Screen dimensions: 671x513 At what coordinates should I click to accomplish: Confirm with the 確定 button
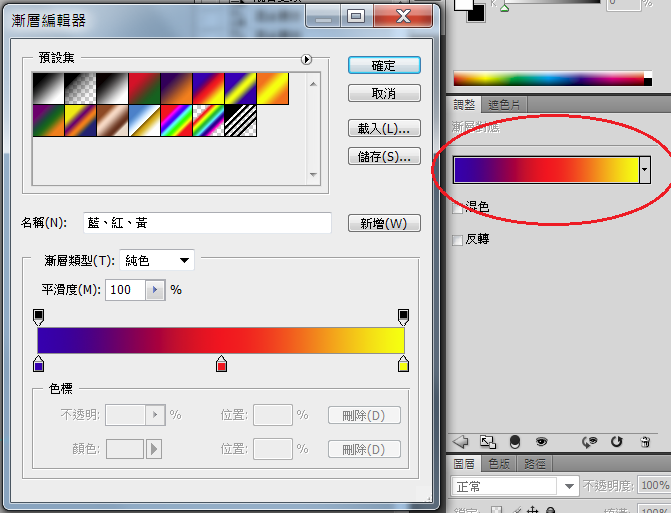coord(384,65)
